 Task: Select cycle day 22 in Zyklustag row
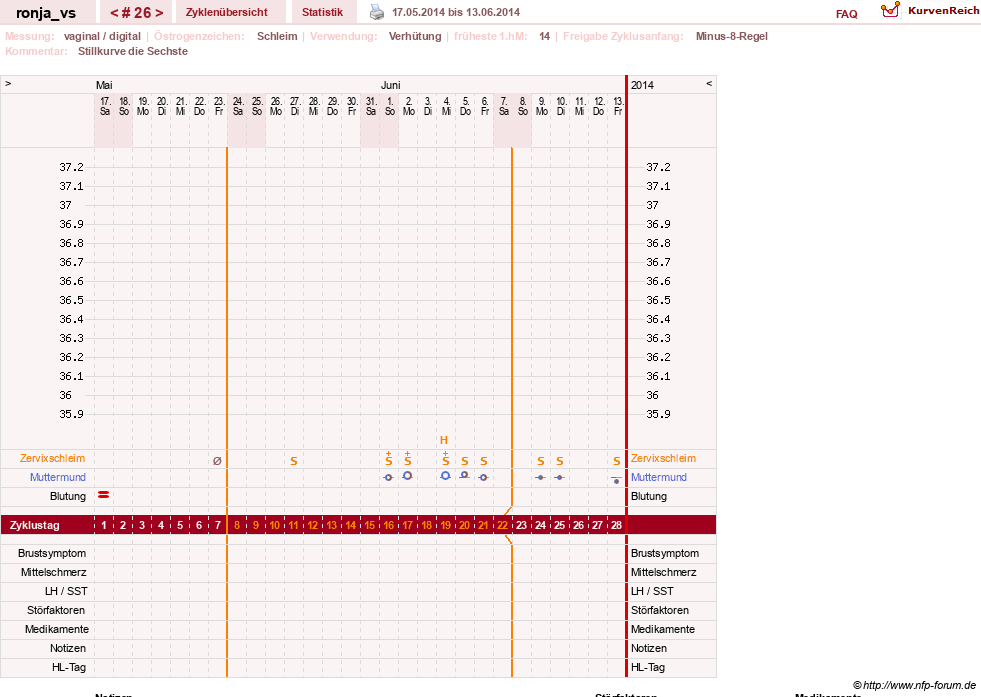click(x=502, y=525)
